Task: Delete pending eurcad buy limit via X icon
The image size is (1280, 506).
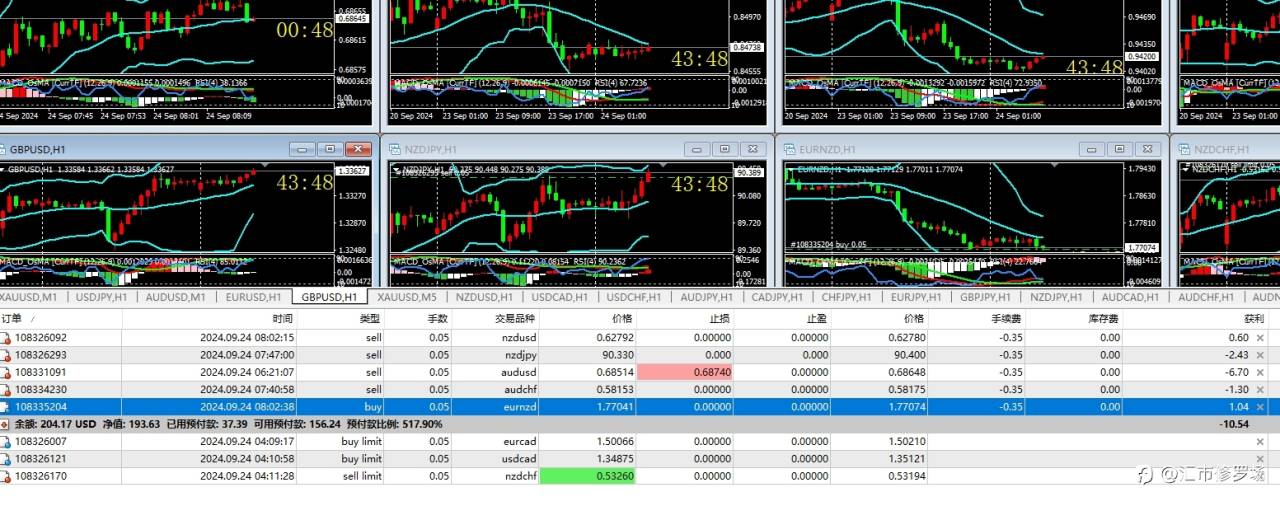Action: tap(1260, 441)
